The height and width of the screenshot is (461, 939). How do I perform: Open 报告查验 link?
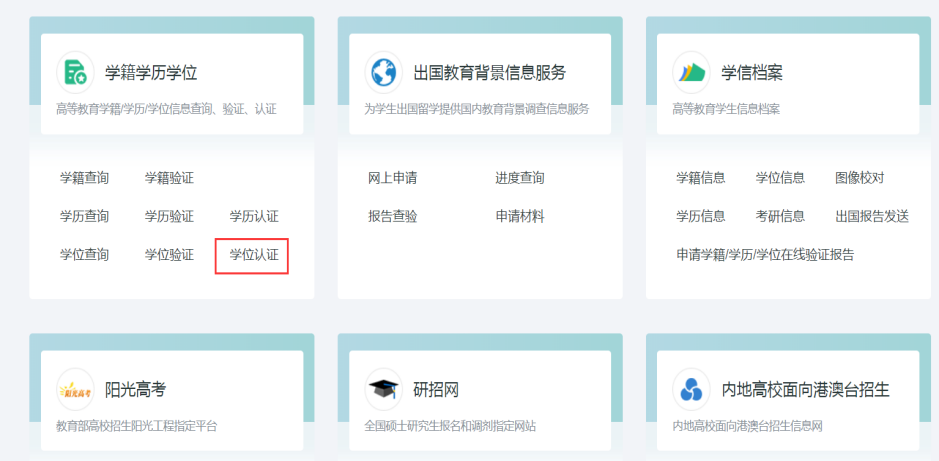tap(392, 216)
